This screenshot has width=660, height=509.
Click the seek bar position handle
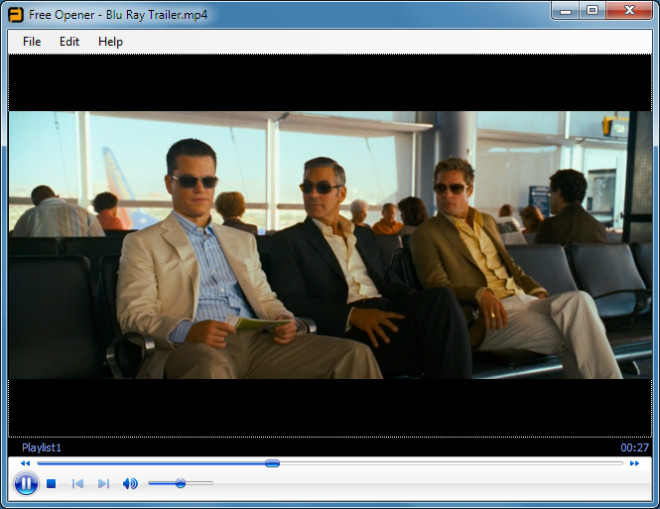pyautogui.click(x=272, y=463)
